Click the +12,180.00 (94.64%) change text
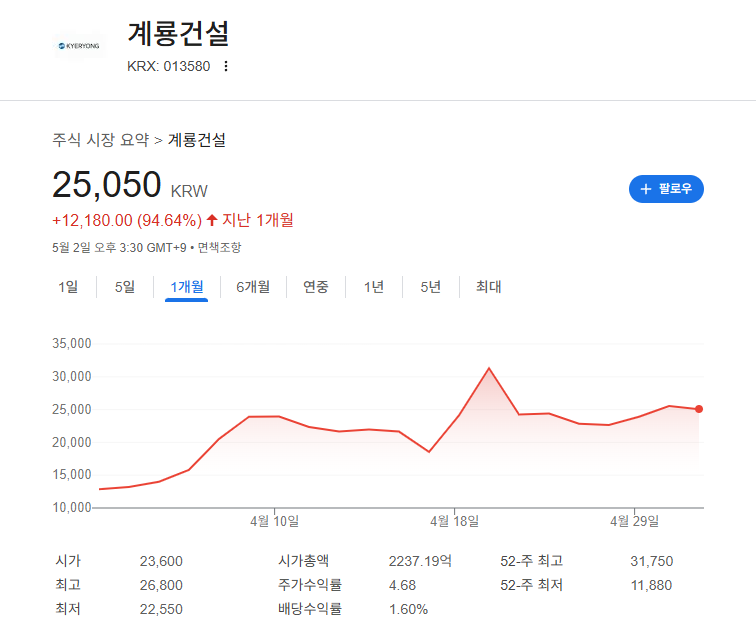Screen dimensions: 756x625 (127, 220)
